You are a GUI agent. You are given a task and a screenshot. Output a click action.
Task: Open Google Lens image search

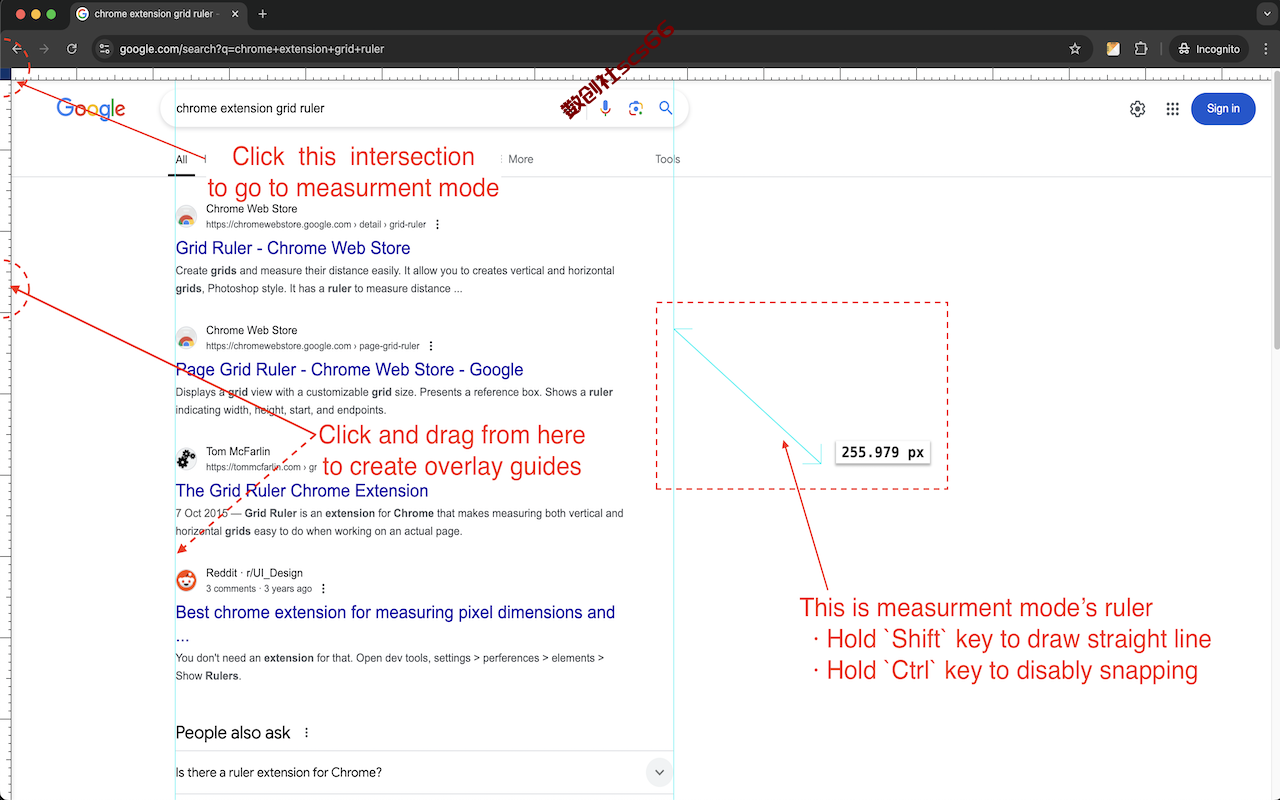click(635, 109)
